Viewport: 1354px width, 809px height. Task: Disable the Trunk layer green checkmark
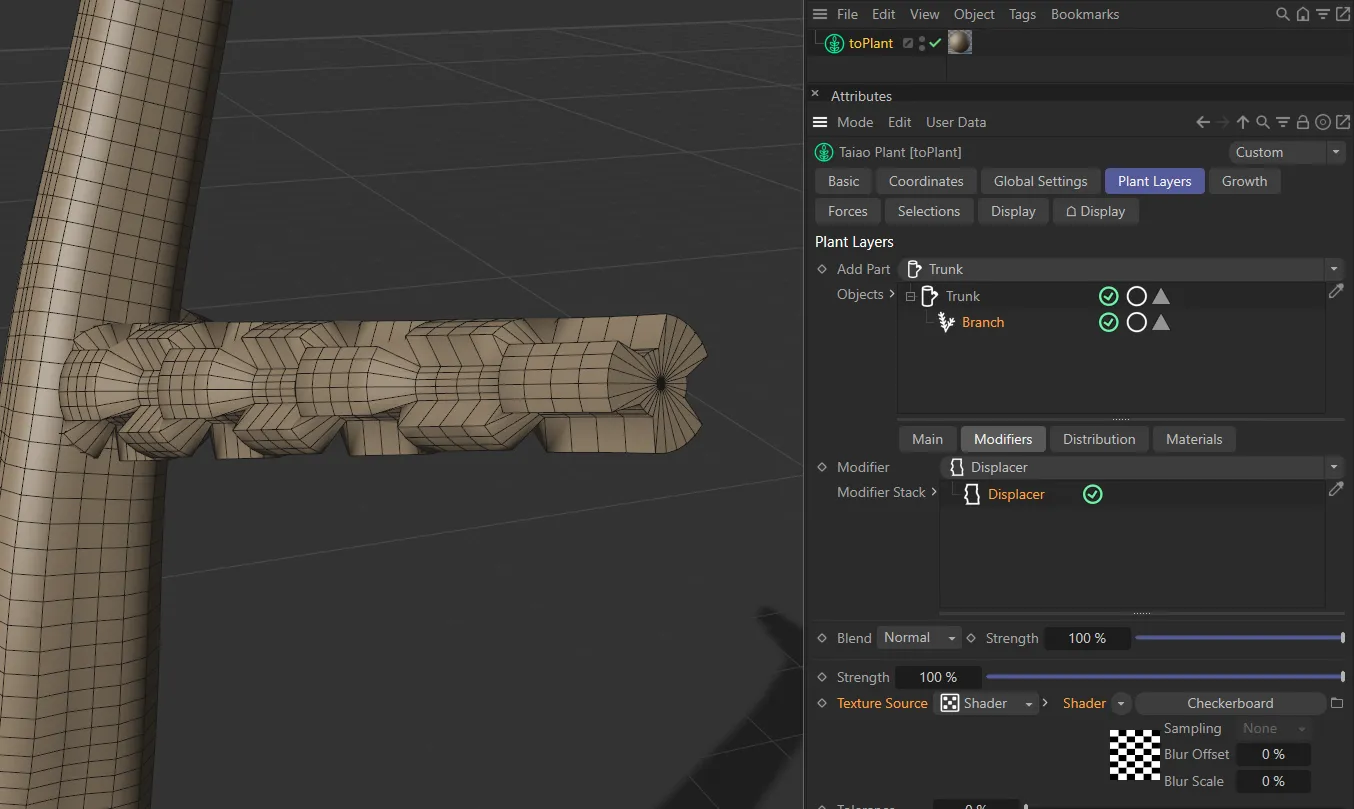1108,296
